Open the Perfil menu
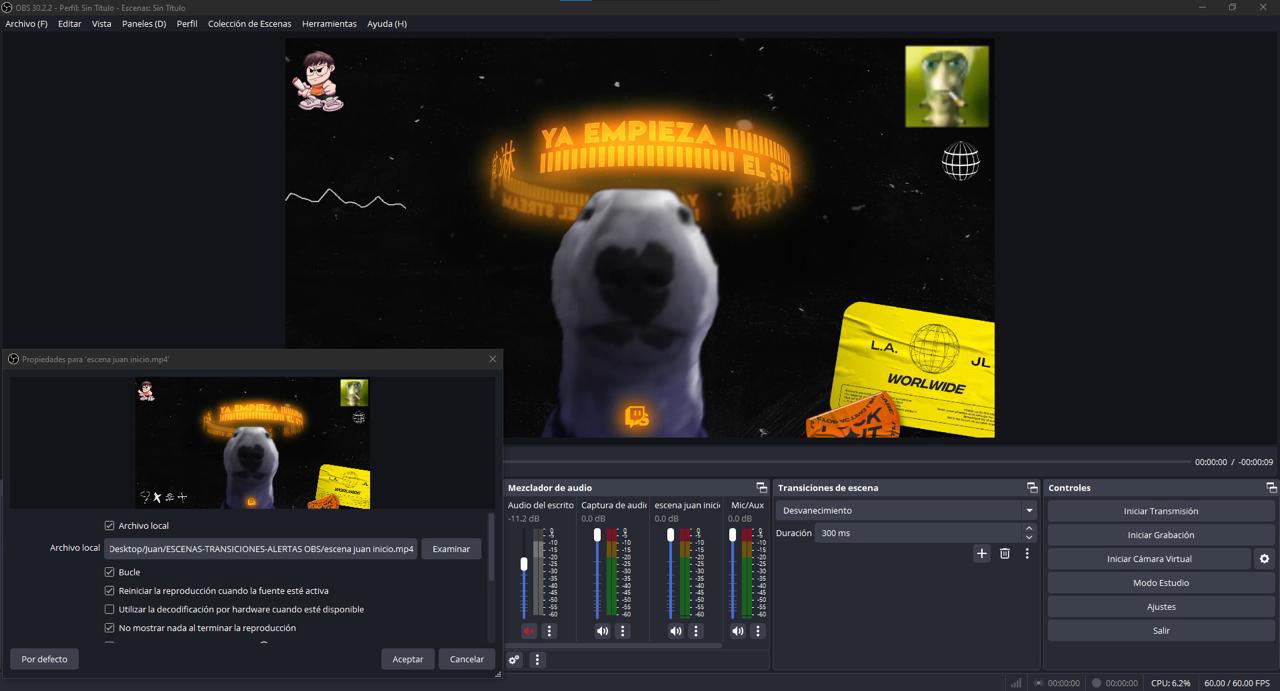Image resolution: width=1280 pixels, height=691 pixels. point(187,24)
